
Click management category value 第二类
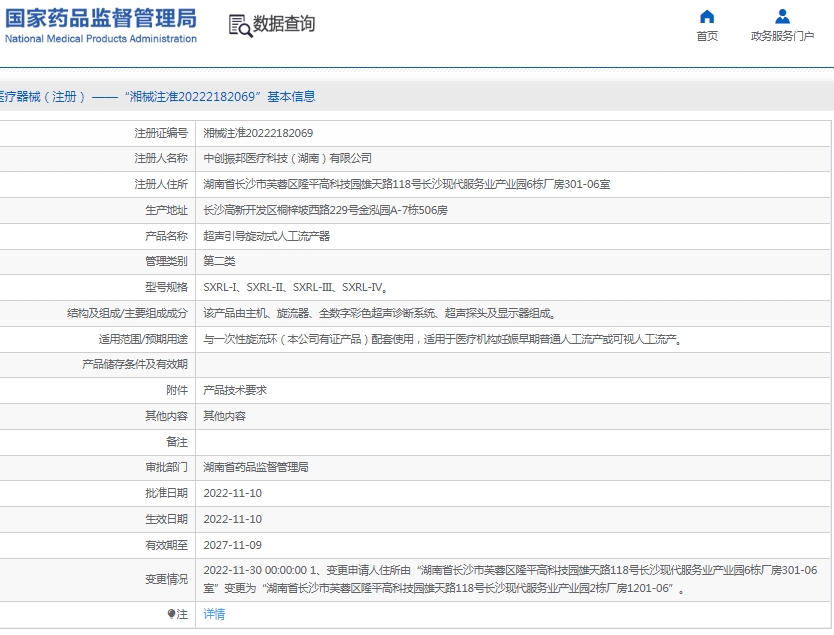click(219, 261)
